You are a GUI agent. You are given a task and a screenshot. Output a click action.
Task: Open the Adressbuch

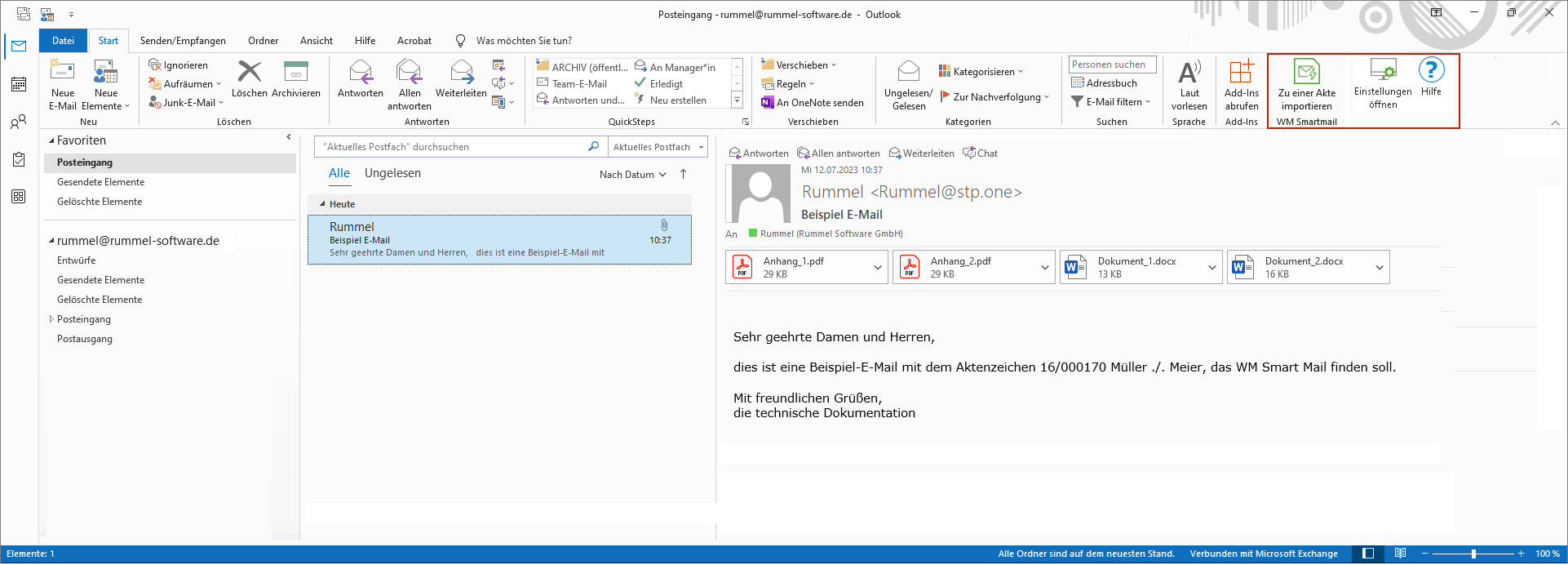pos(1104,83)
